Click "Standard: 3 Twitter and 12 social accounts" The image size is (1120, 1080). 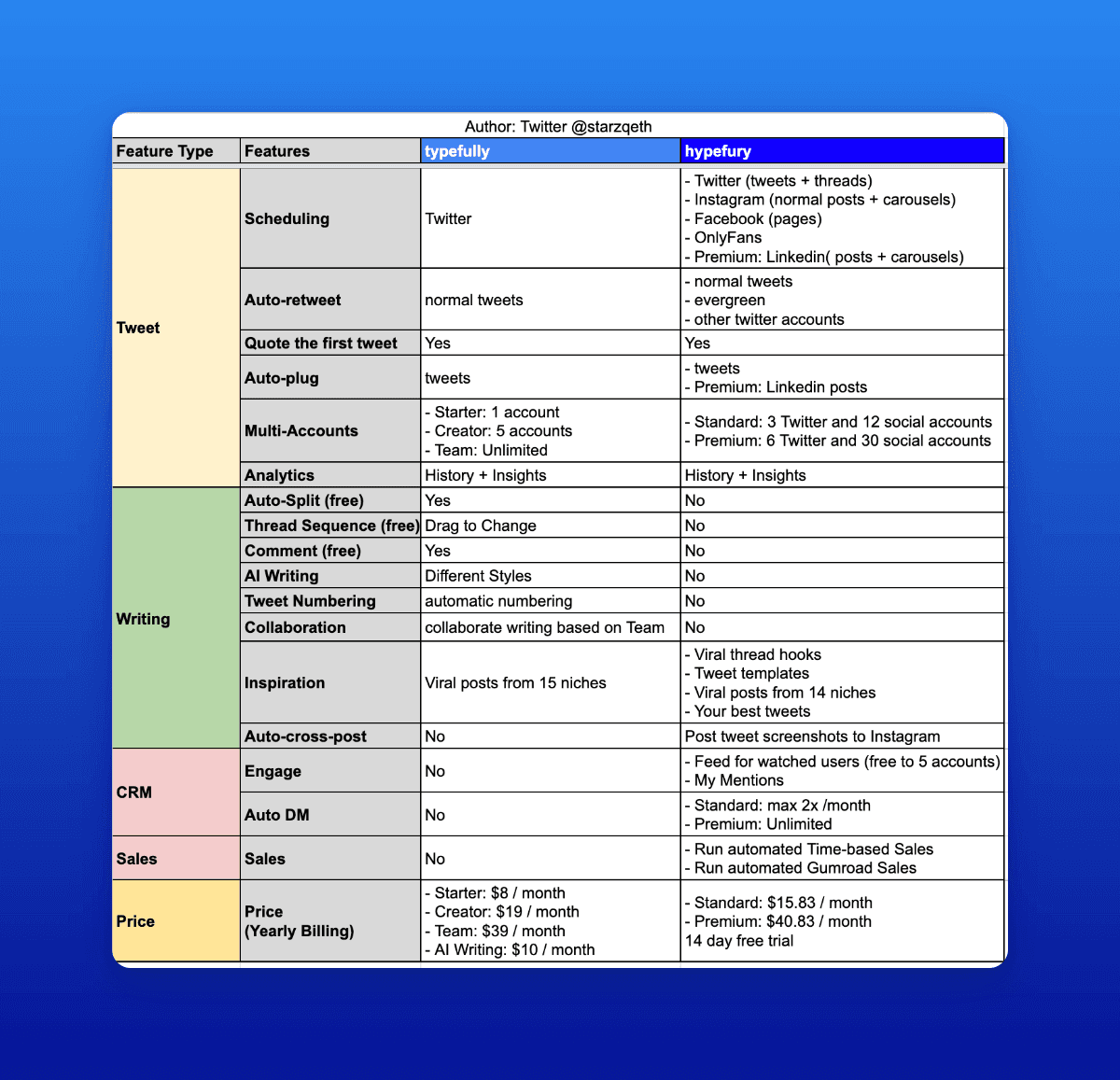pos(838,422)
